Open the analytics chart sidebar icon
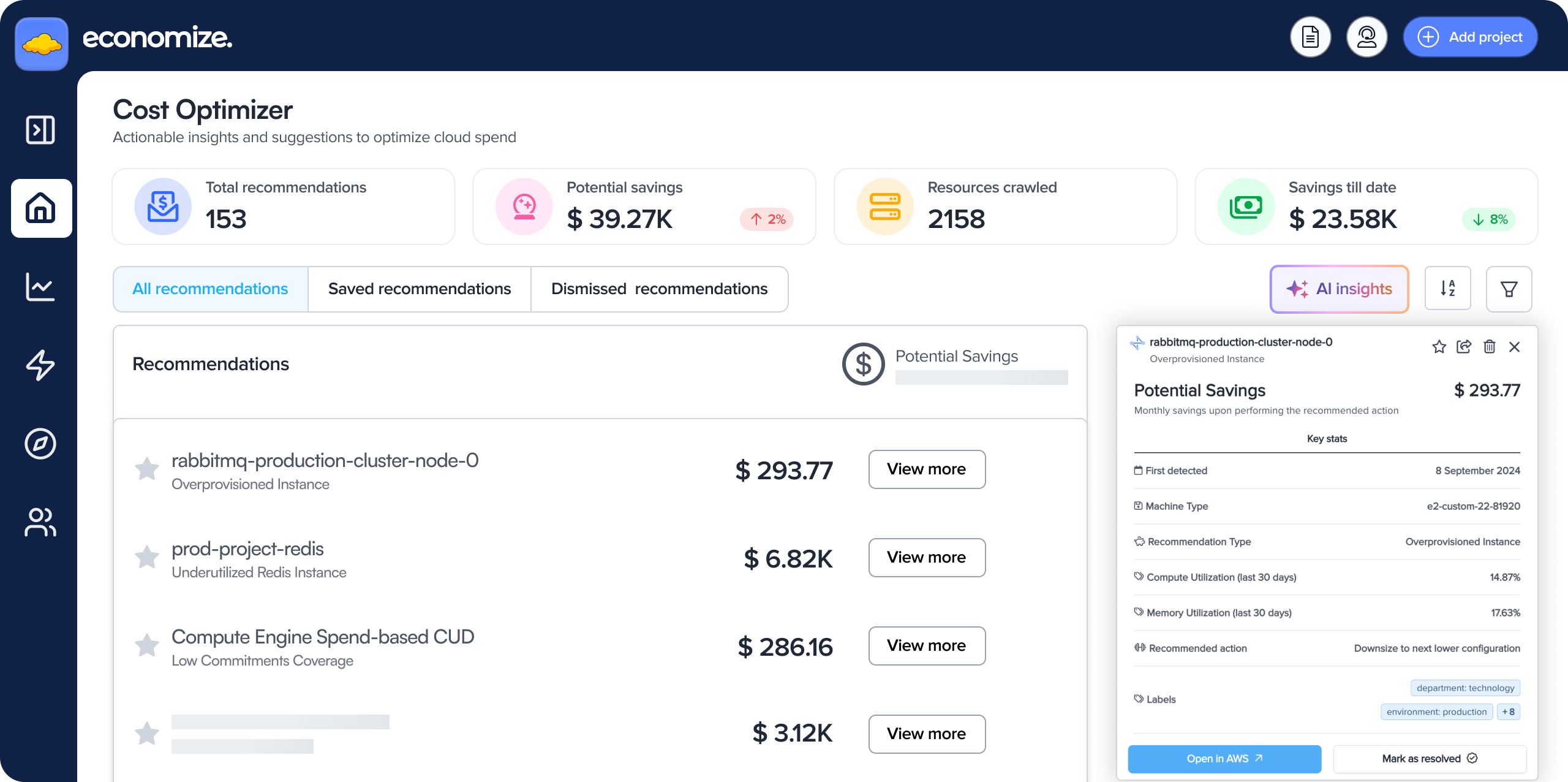 point(40,287)
